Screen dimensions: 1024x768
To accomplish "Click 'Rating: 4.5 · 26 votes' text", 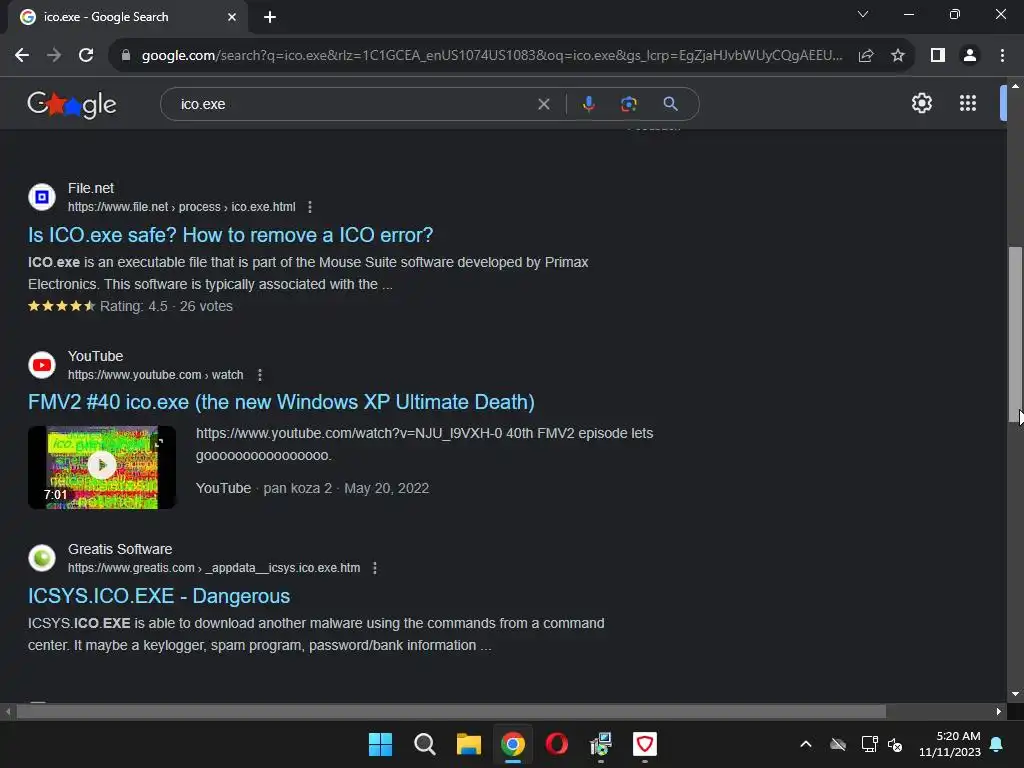I will point(167,306).
